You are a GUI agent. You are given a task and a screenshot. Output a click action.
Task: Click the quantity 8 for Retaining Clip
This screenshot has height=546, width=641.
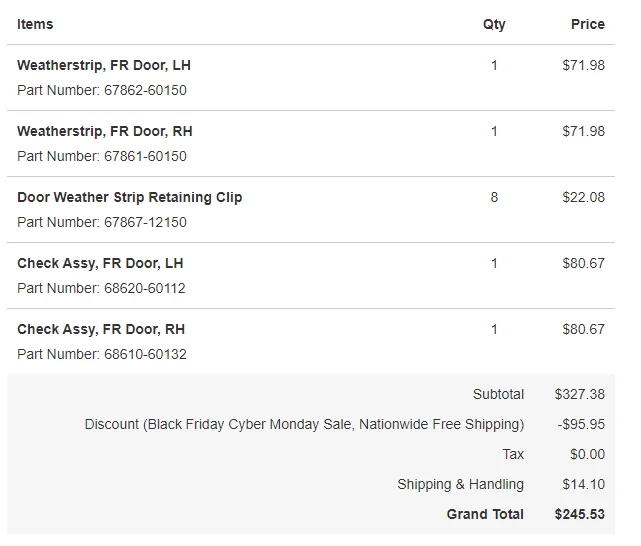(494, 197)
